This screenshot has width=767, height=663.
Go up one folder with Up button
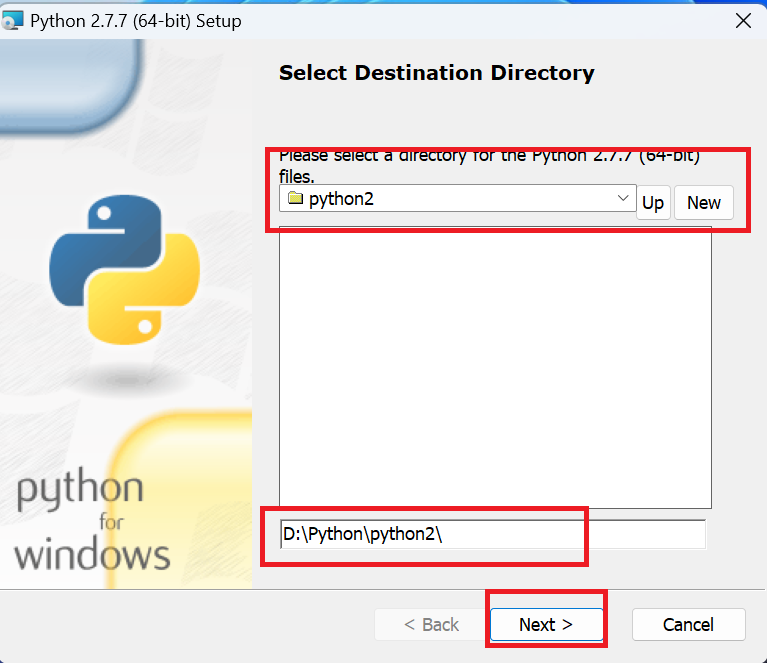point(653,203)
